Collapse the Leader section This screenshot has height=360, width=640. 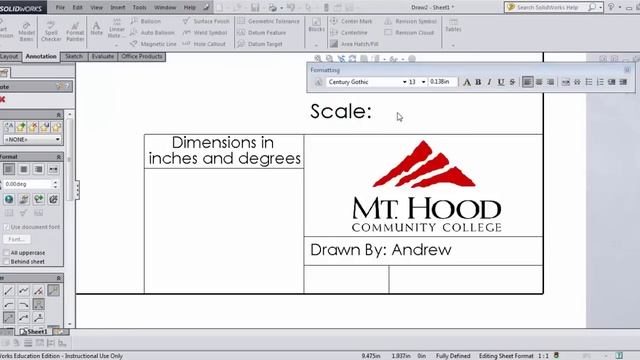[58, 278]
